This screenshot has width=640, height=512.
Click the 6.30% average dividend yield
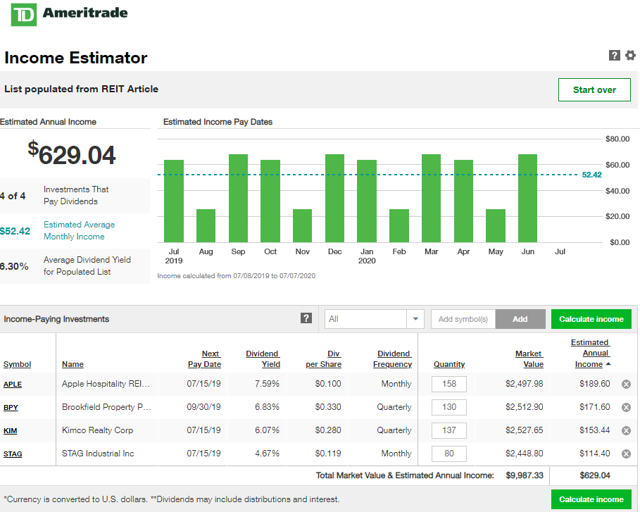click(x=14, y=267)
